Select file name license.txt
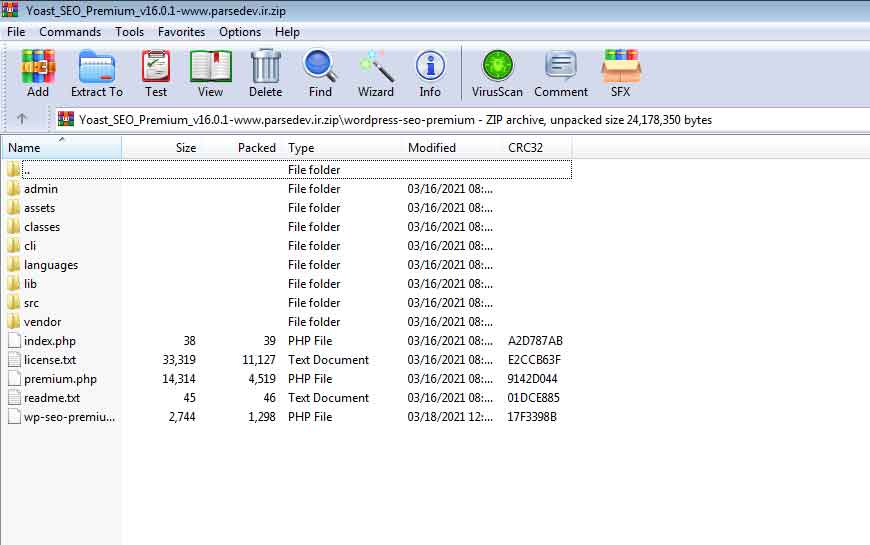The height and width of the screenshot is (545, 870). click(x=50, y=360)
